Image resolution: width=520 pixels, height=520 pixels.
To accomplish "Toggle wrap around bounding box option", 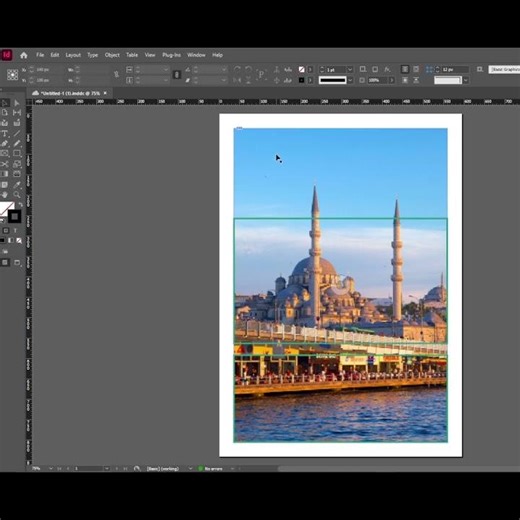I will coord(416,69).
